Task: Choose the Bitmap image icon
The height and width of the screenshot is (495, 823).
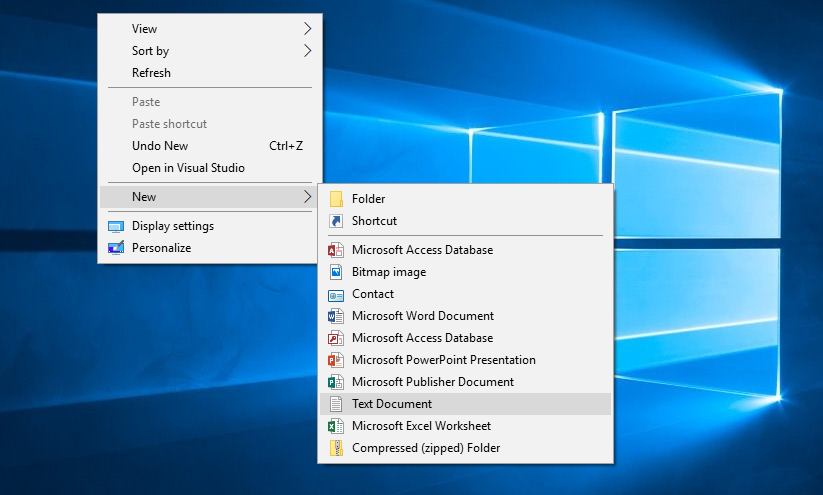Action: point(336,272)
